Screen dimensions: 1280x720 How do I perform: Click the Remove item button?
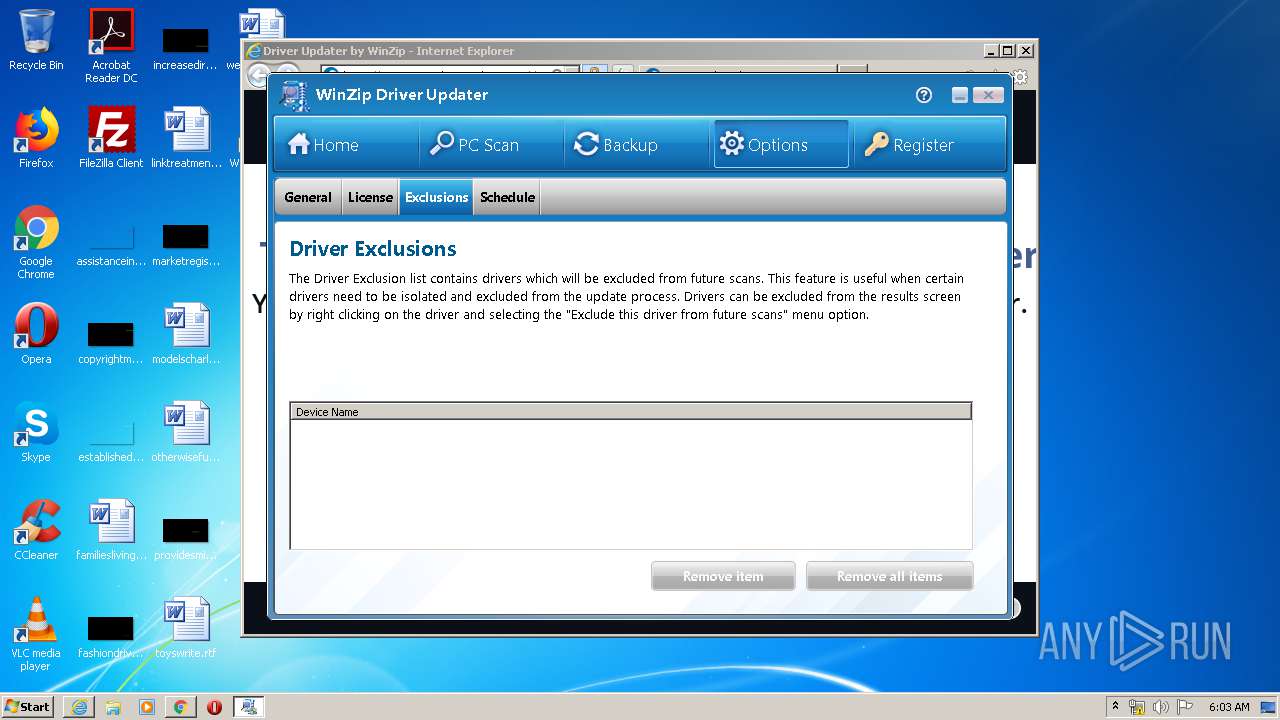(723, 576)
